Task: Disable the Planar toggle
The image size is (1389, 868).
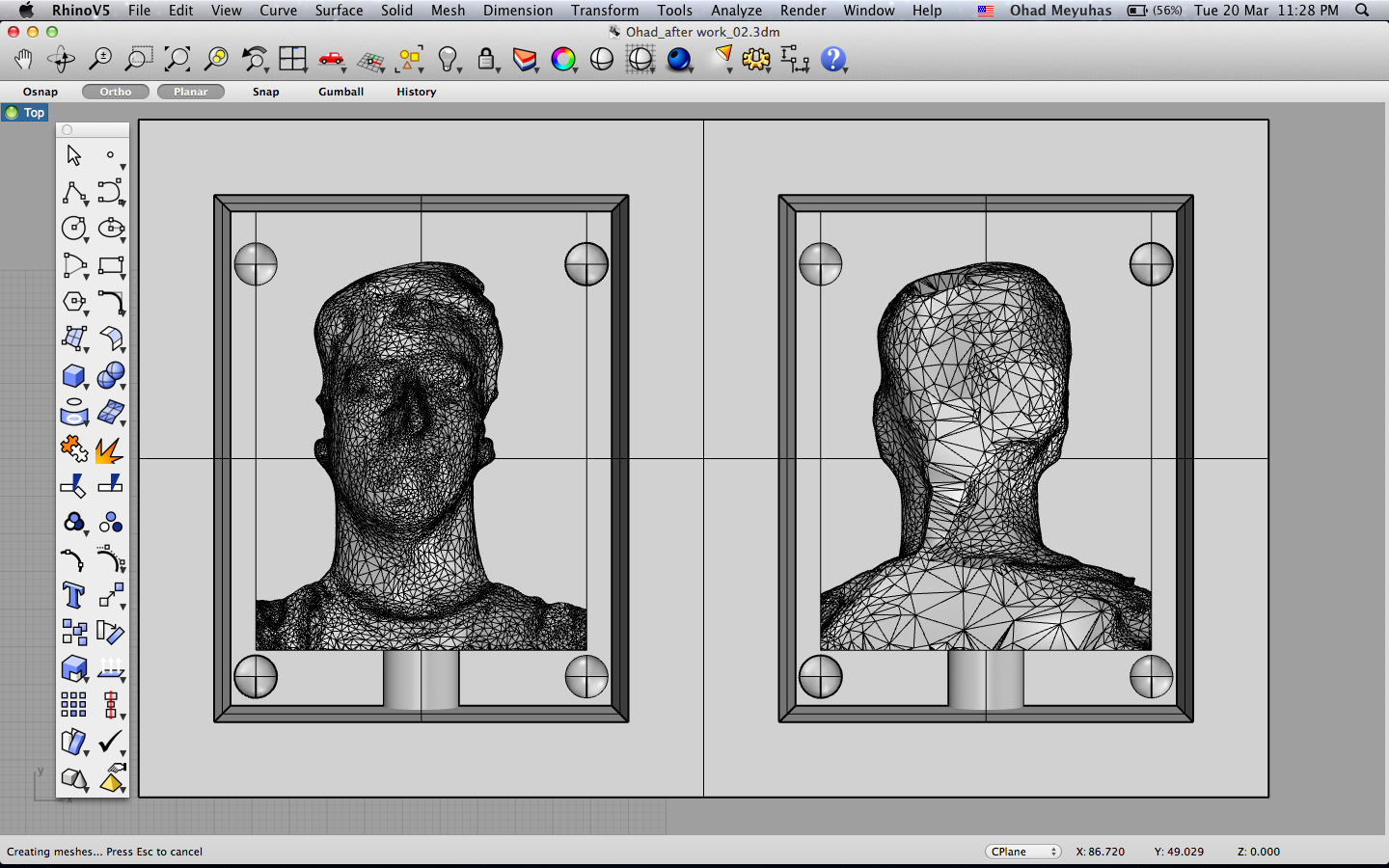Action: [191, 92]
